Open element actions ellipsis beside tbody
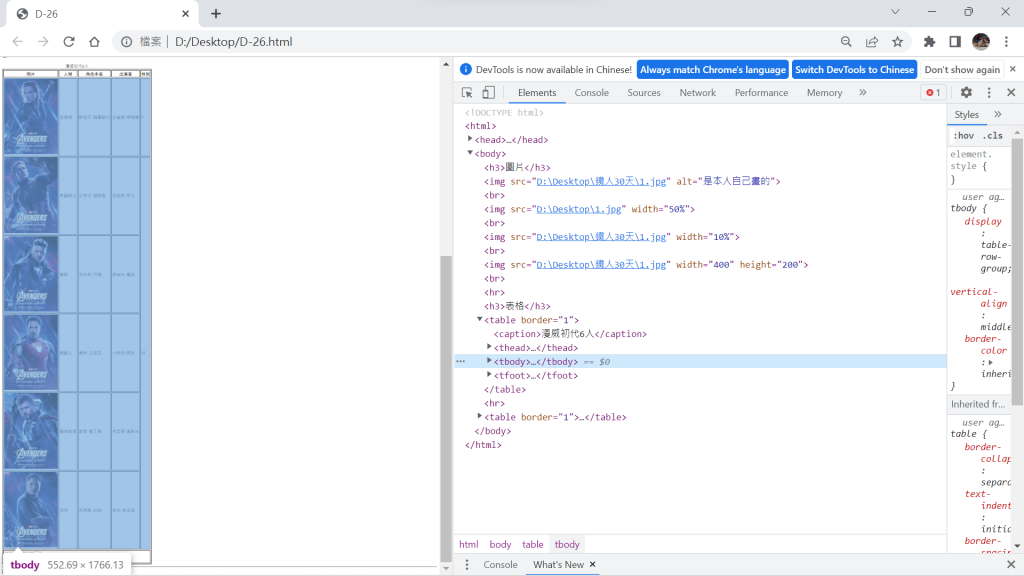This screenshot has height=576, width=1024. 461,361
